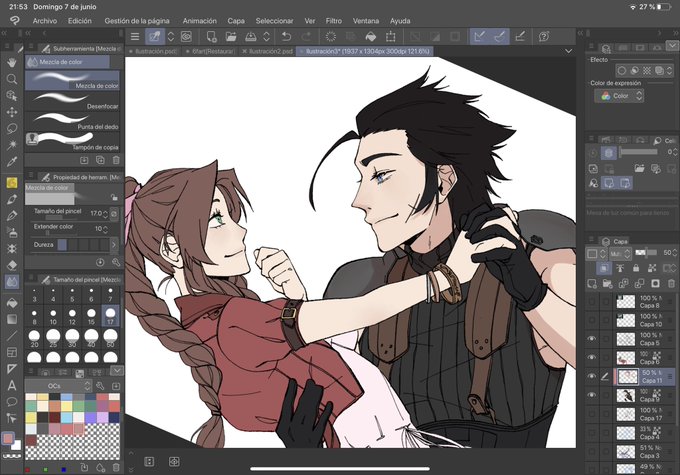Image resolution: width=680 pixels, height=475 pixels.
Task: Click the wrench icon in tool property panel
Action: [116, 262]
